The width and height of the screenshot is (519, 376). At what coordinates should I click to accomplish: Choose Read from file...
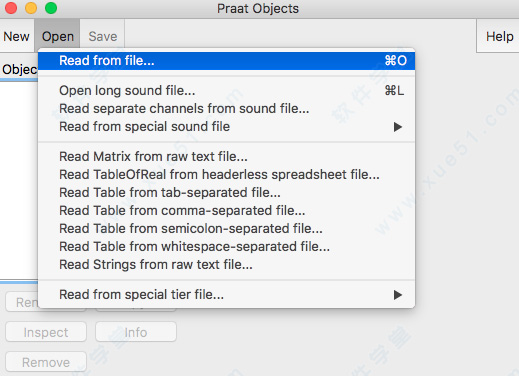[x=227, y=61]
